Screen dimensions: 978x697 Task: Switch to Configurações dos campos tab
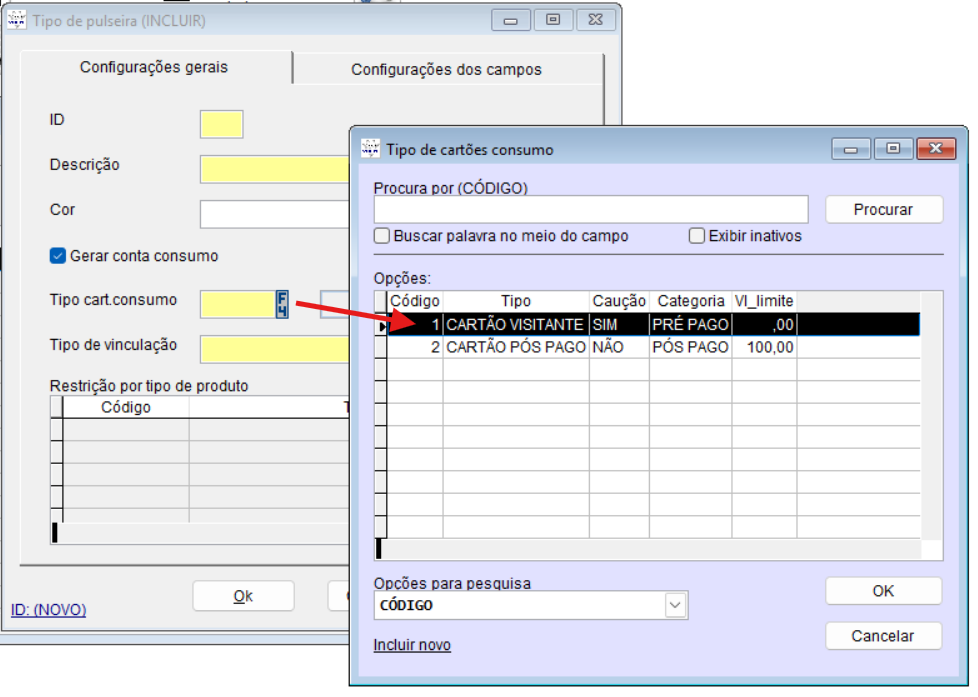click(x=446, y=69)
